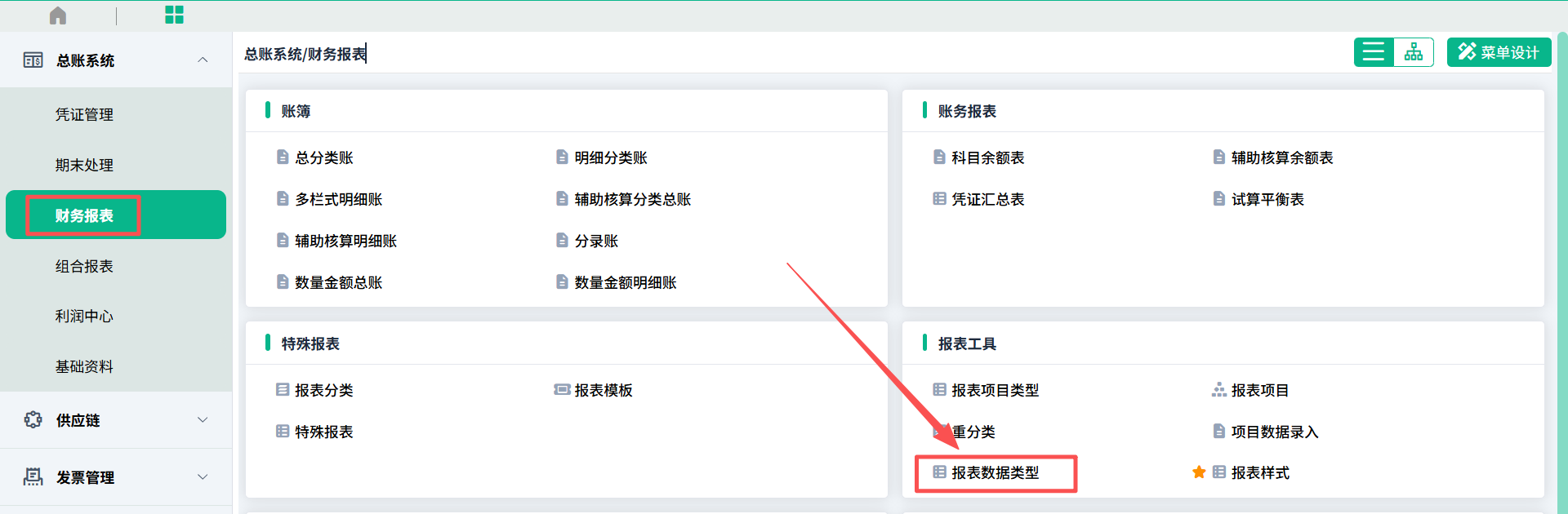1568x514 pixels.
Task: Open the green grid apps icon
Action: click(x=174, y=15)
